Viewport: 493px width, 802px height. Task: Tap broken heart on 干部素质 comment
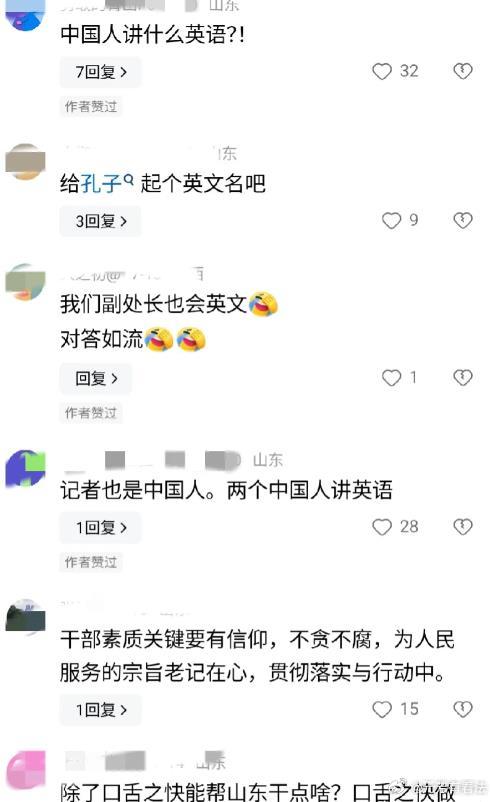click(x=463, y=709)
